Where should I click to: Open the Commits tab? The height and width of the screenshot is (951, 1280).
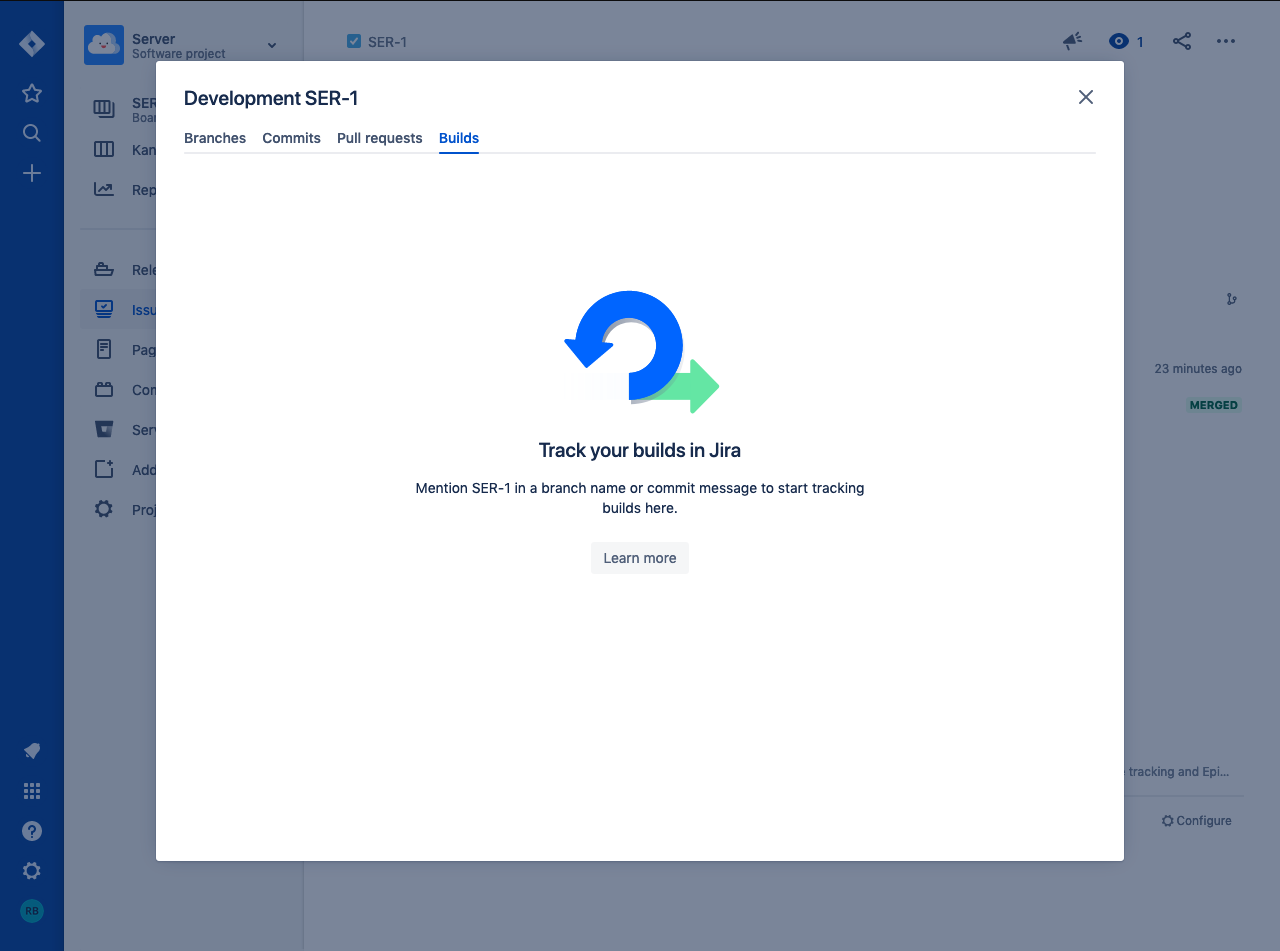click(291, 138)
